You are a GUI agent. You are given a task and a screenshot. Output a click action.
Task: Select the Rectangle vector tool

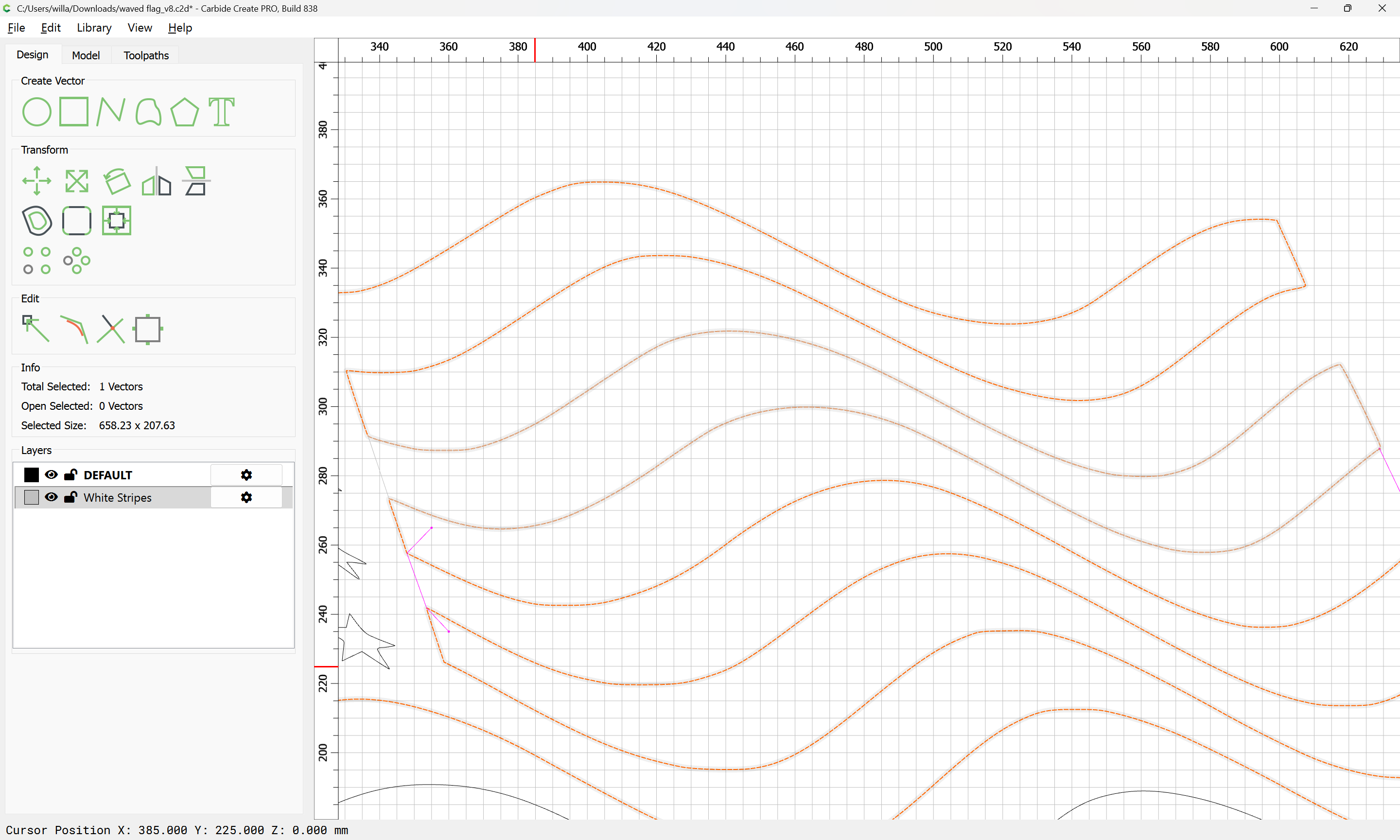click(x=74, y=111)
